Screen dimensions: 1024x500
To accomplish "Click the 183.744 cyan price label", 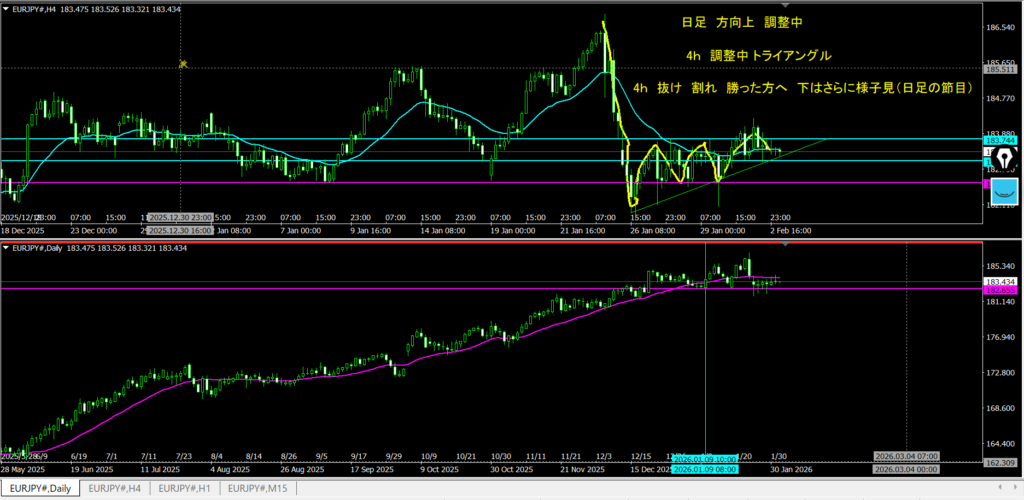I will tap(1001, 140).
